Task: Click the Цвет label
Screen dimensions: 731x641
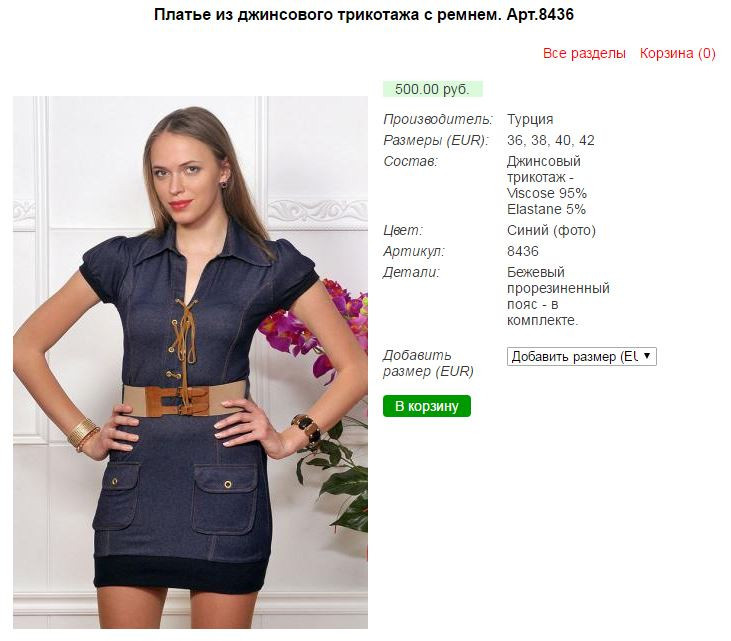Action: coord(402,230)
